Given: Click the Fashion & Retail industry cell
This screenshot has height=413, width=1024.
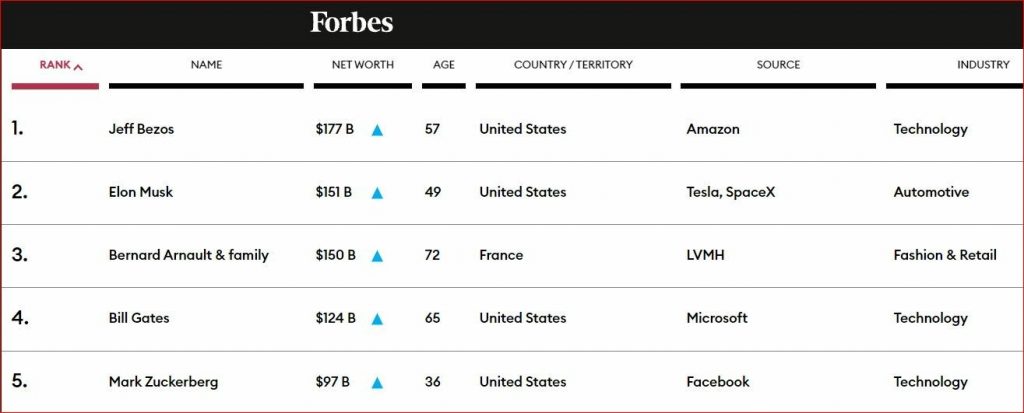Looking at the screenshot, I should 944,255.
